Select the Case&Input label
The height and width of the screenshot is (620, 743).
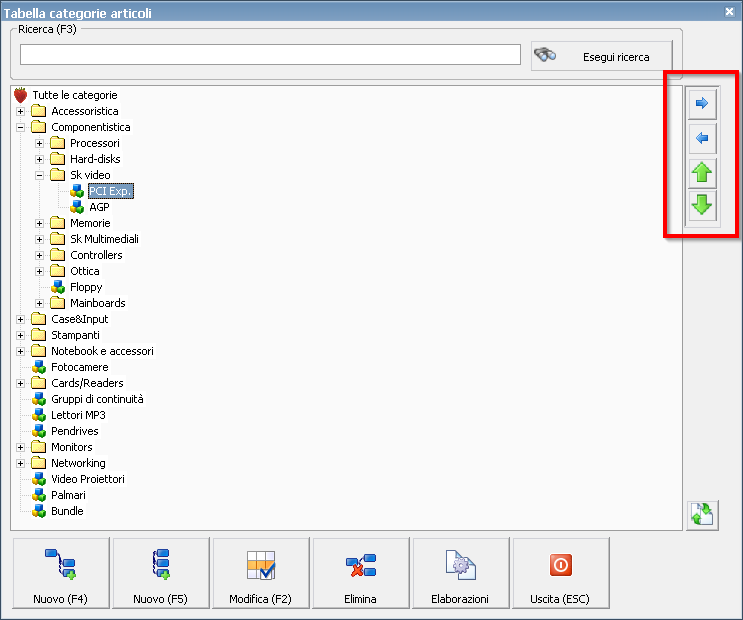click(x=80, y=319)
